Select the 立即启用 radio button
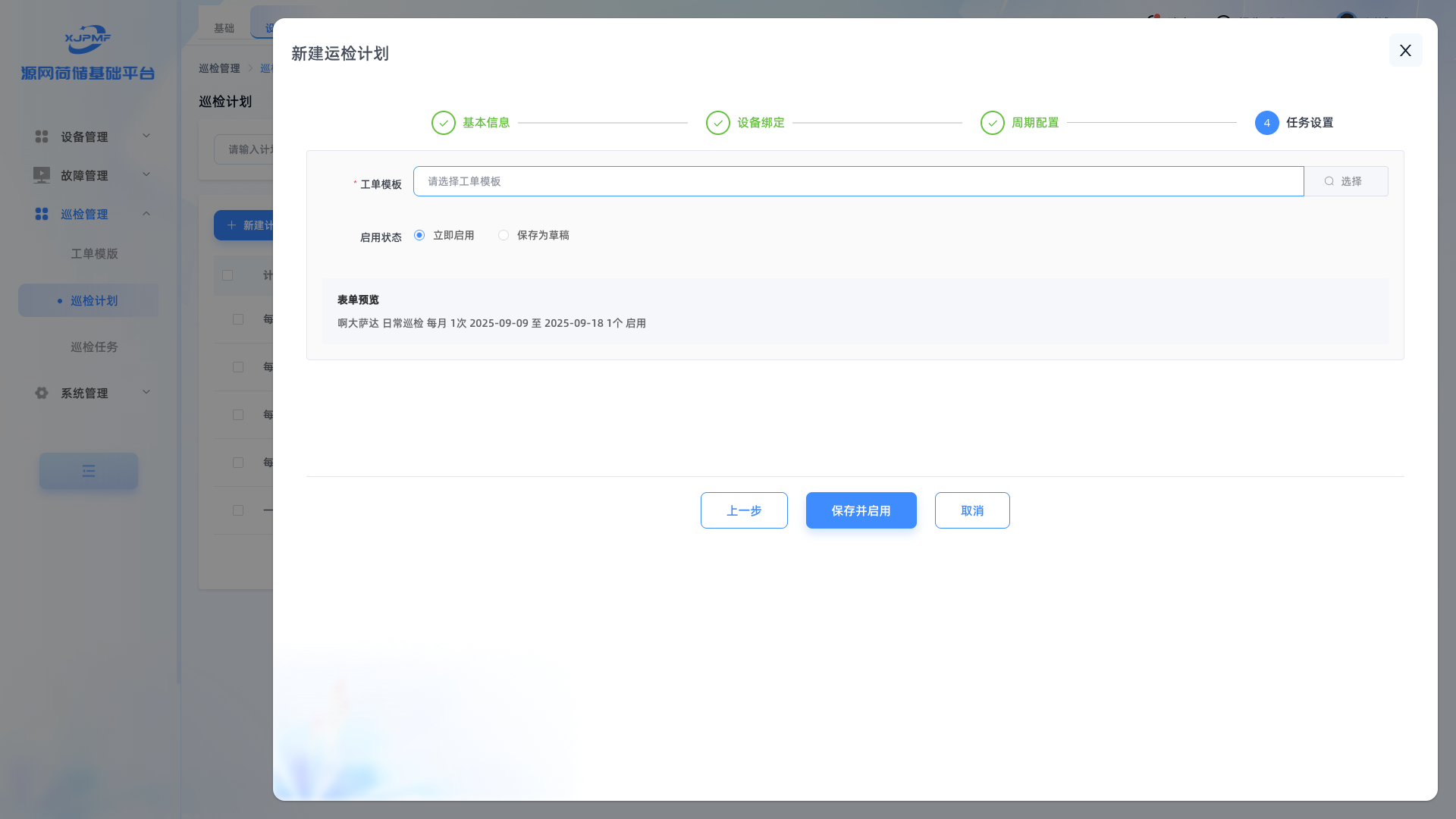The width and height of the screenshot is (1456, 819). pyautogui.click(x=419, y=235)
